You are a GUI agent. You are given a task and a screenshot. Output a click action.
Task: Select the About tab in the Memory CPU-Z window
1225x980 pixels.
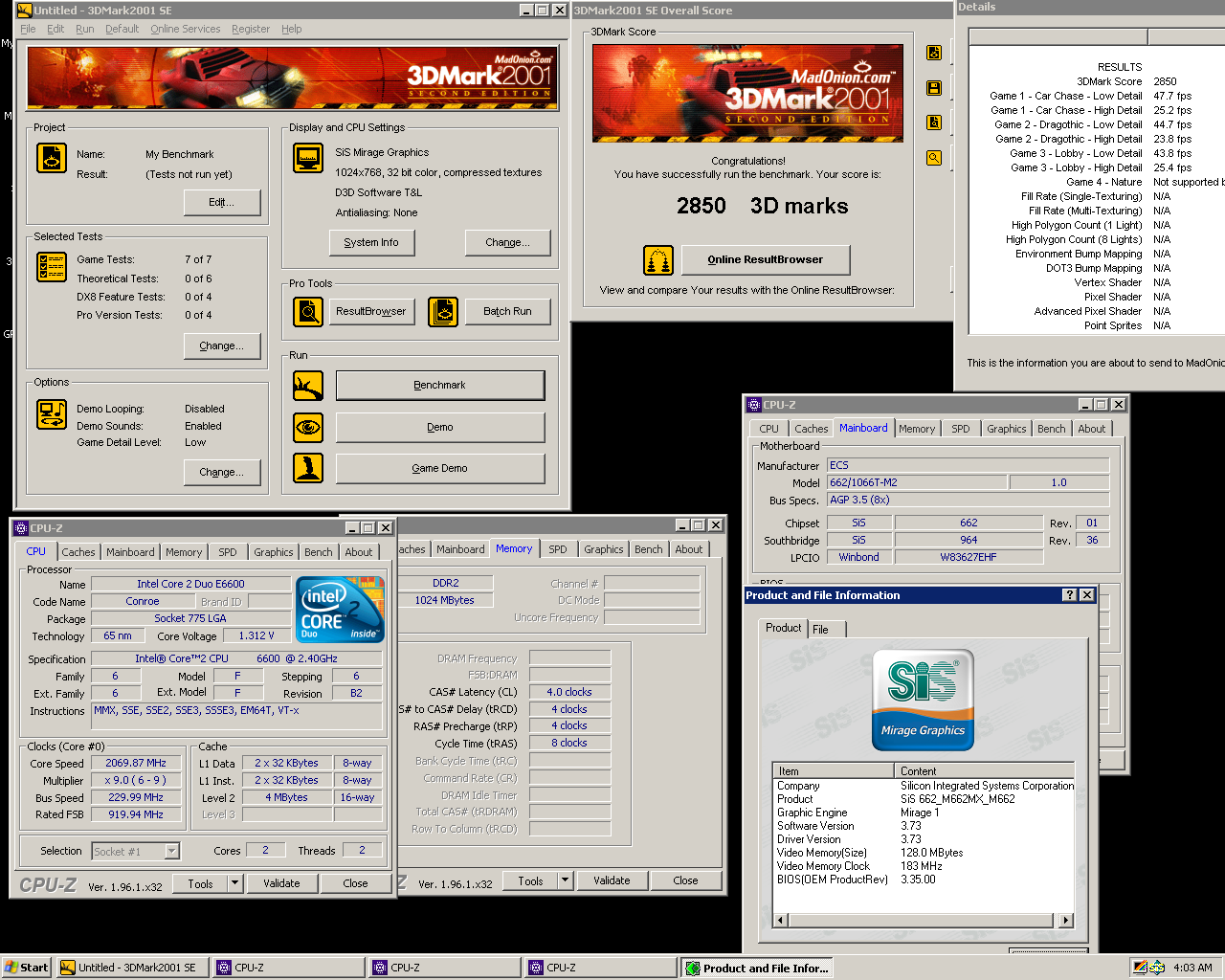[x=689, y=549]
